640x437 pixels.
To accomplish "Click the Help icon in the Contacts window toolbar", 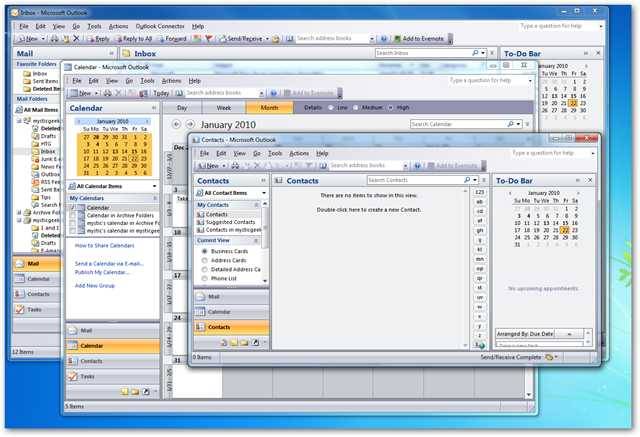I will pos(417,166).
